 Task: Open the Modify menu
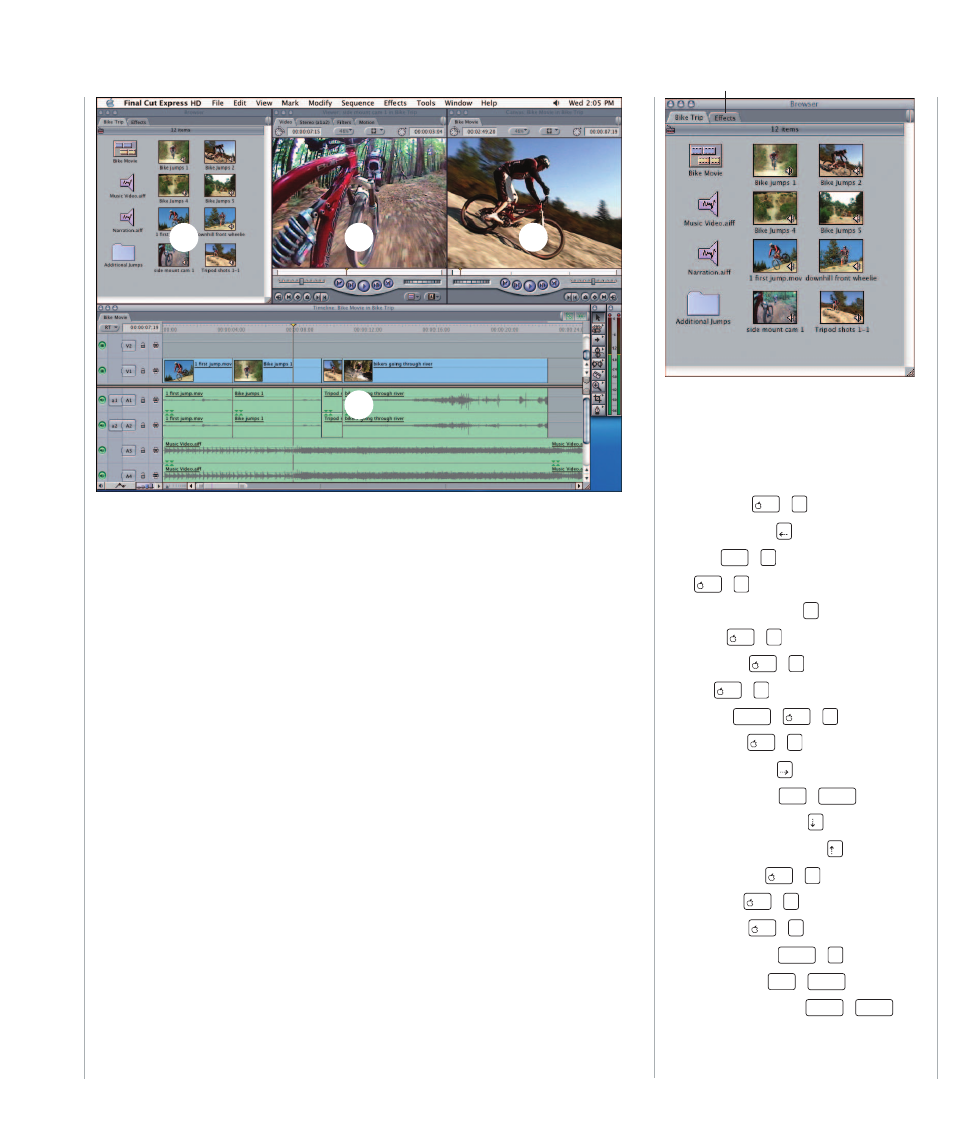320,103
